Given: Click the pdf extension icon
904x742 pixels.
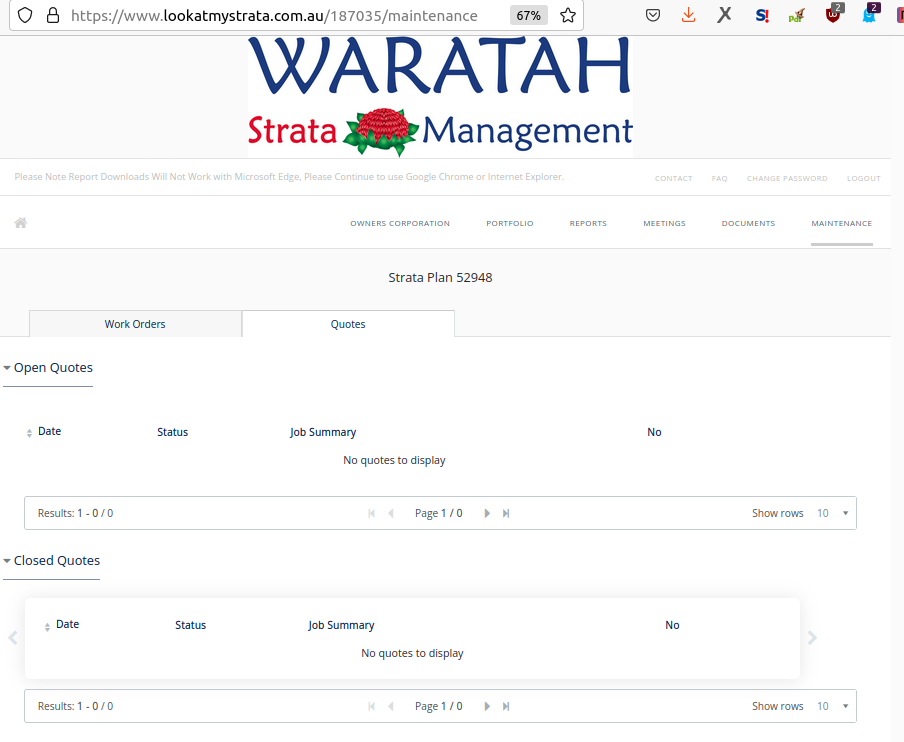Looking at the screenshot, I should click(797, 16).
